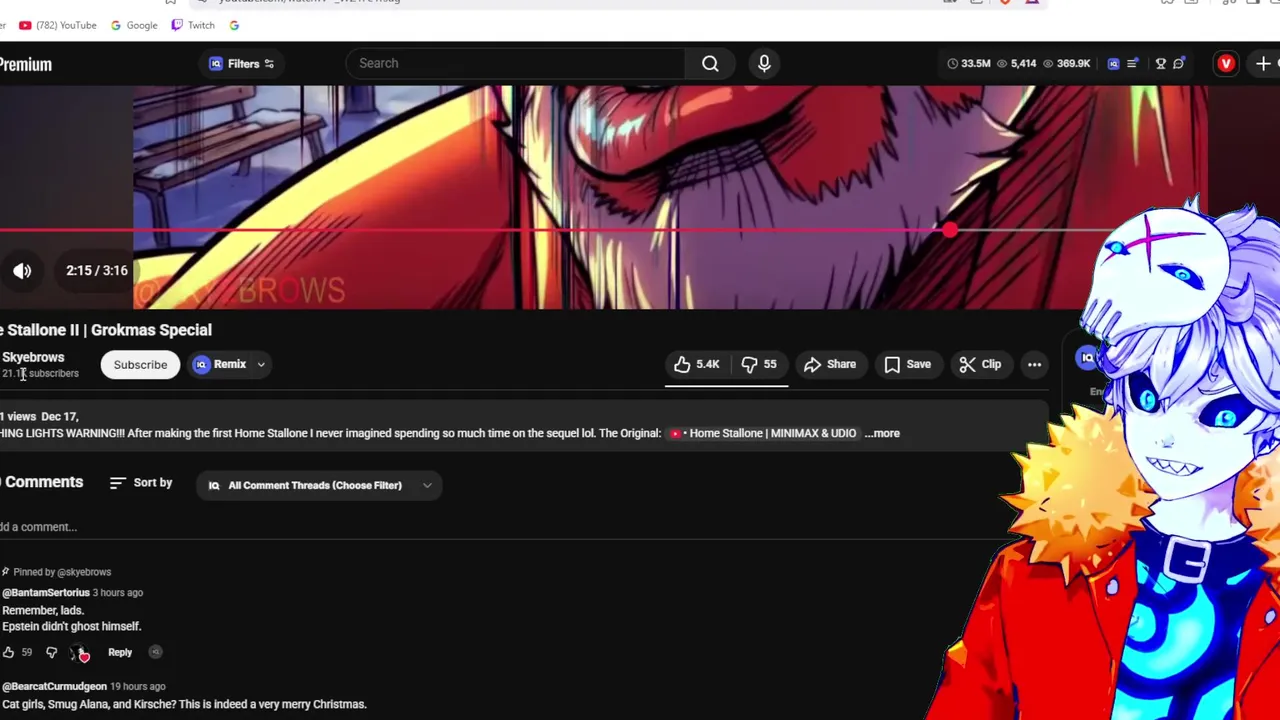Expand the Remix dropdown arrow
1280x720 pixels.
261,365
